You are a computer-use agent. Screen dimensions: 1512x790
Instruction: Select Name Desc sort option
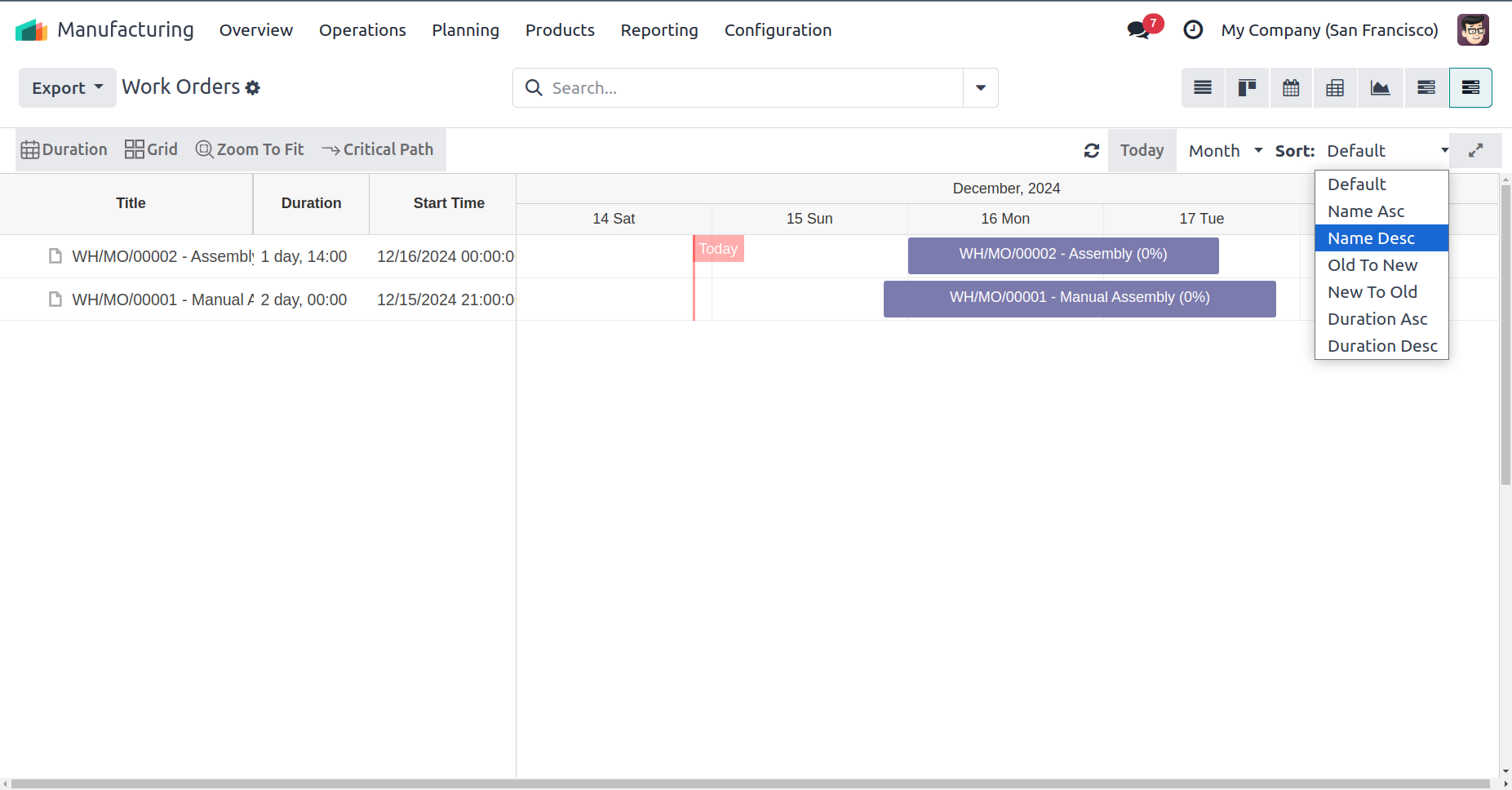tap(1371, 238)
